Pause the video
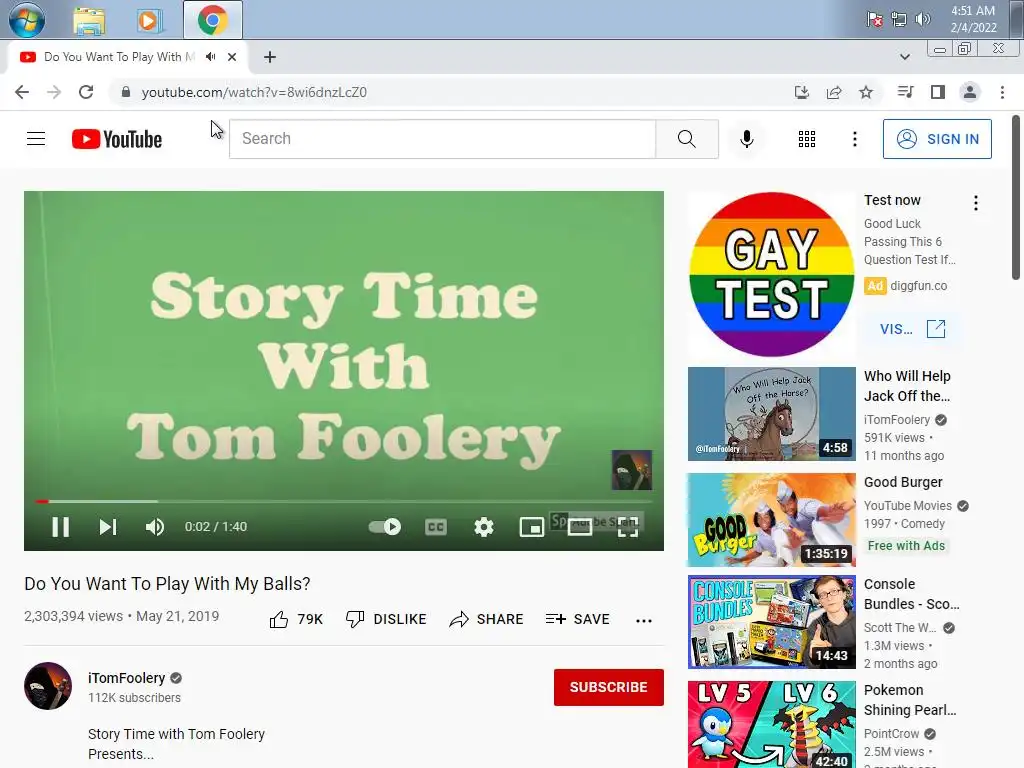 click(x=60, y=526)
